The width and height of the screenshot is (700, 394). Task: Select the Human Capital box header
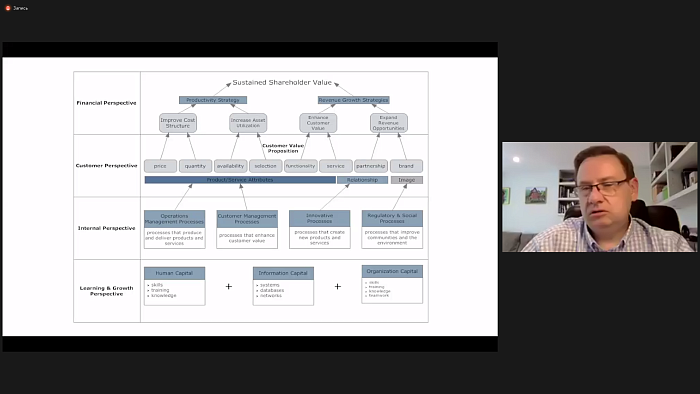(175, 273)
